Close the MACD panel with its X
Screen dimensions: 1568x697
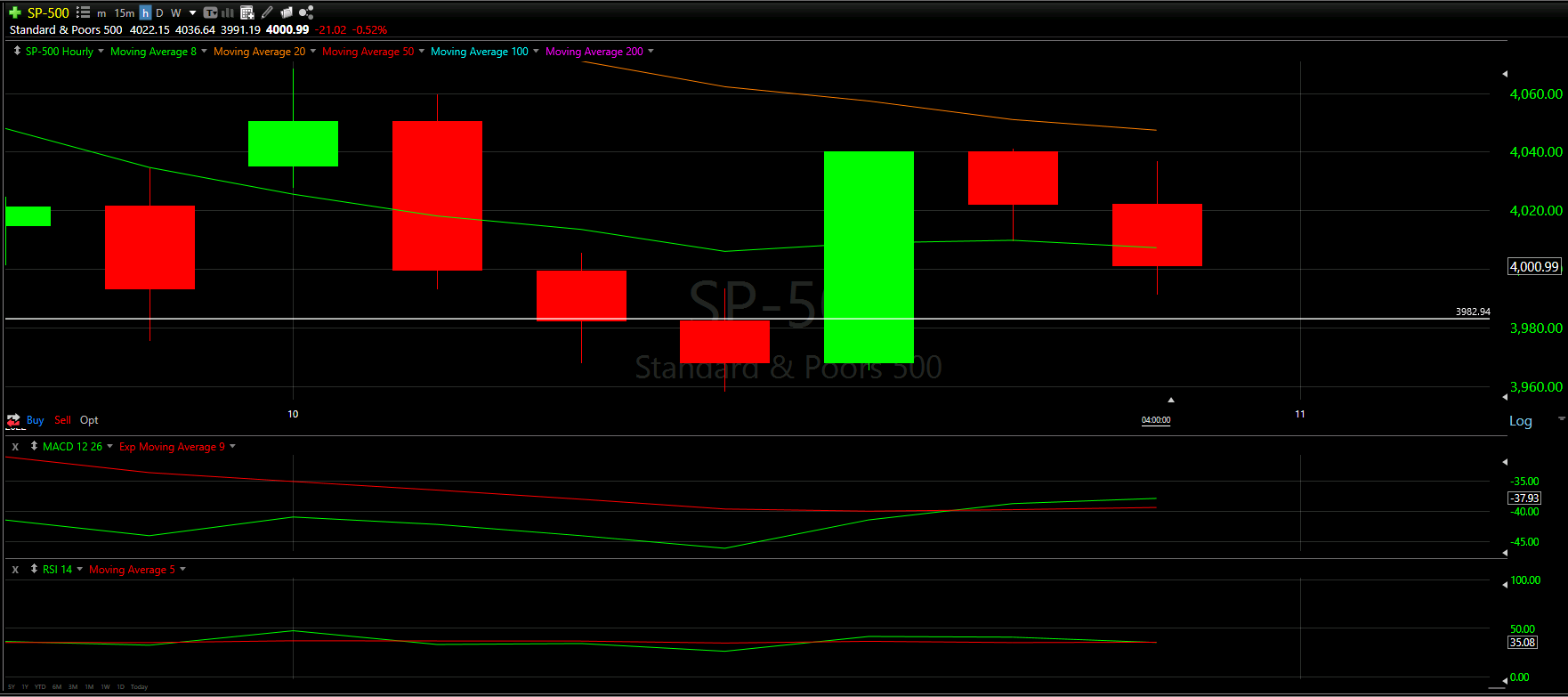[x=15, y=446]
